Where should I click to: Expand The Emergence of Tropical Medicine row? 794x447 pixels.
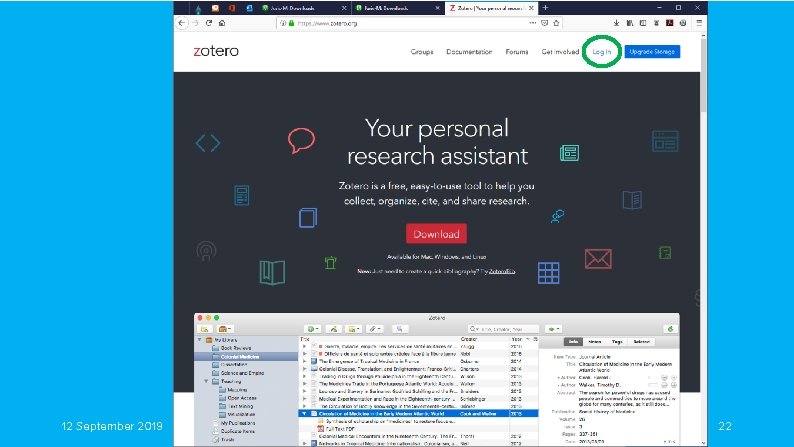click(x=304, y=361)
